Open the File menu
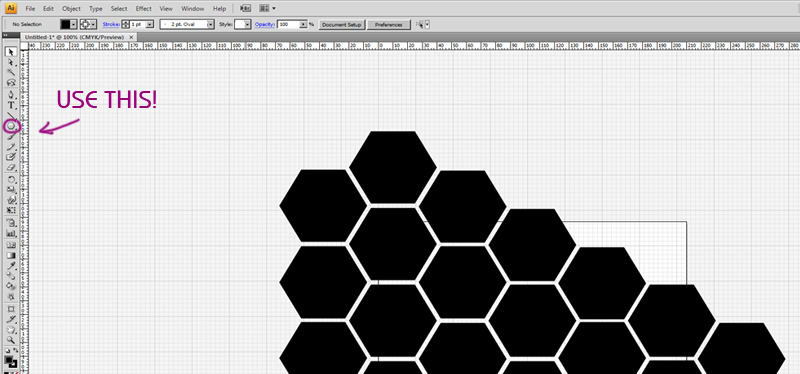 tap(30, 9)
